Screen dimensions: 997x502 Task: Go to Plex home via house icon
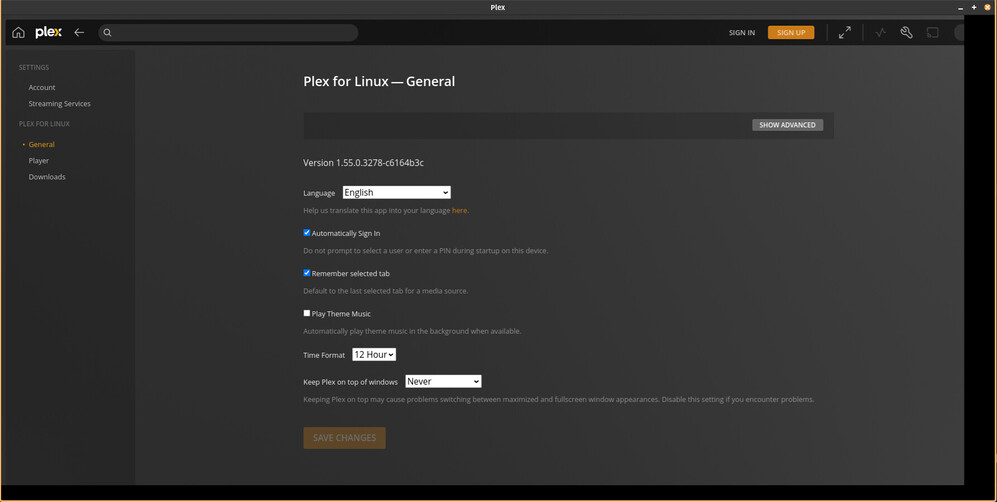tap(18, 32)
